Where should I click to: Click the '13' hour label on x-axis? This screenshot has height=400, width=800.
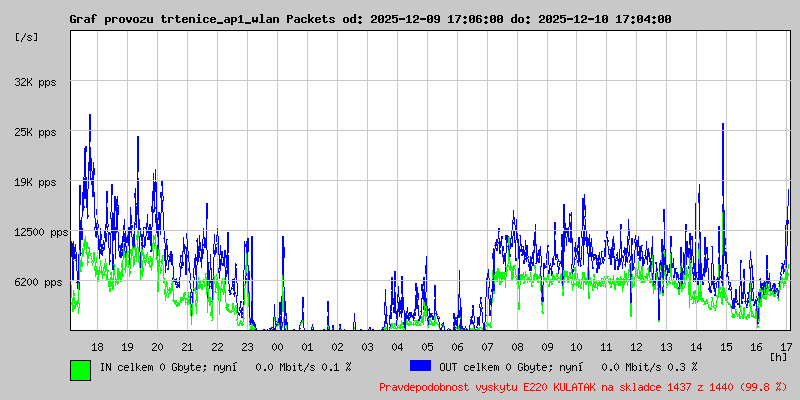click(666, 347)
